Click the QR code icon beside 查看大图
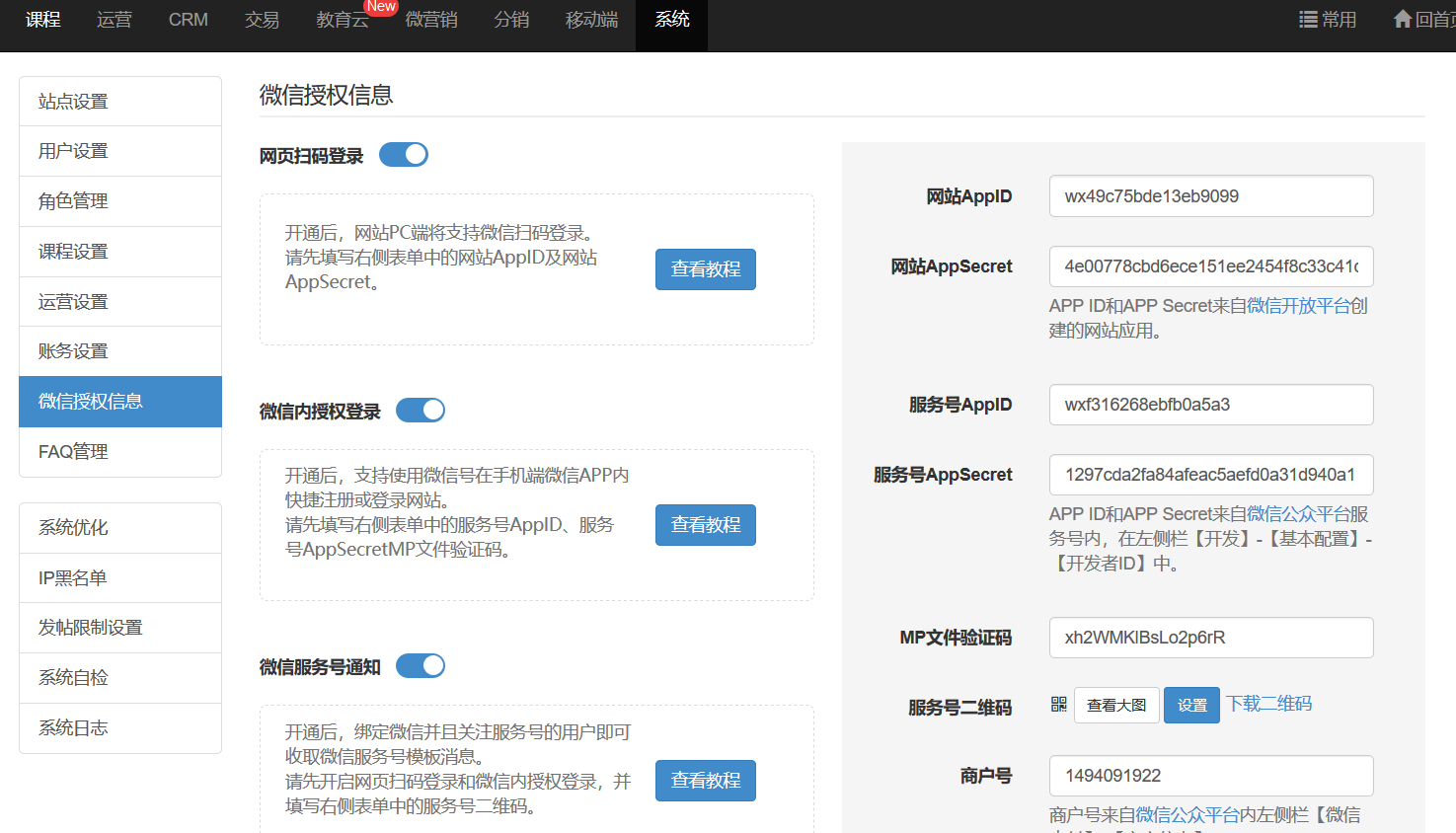Viewport: 1456px width, 833px height. click(x=1059, y=705)
